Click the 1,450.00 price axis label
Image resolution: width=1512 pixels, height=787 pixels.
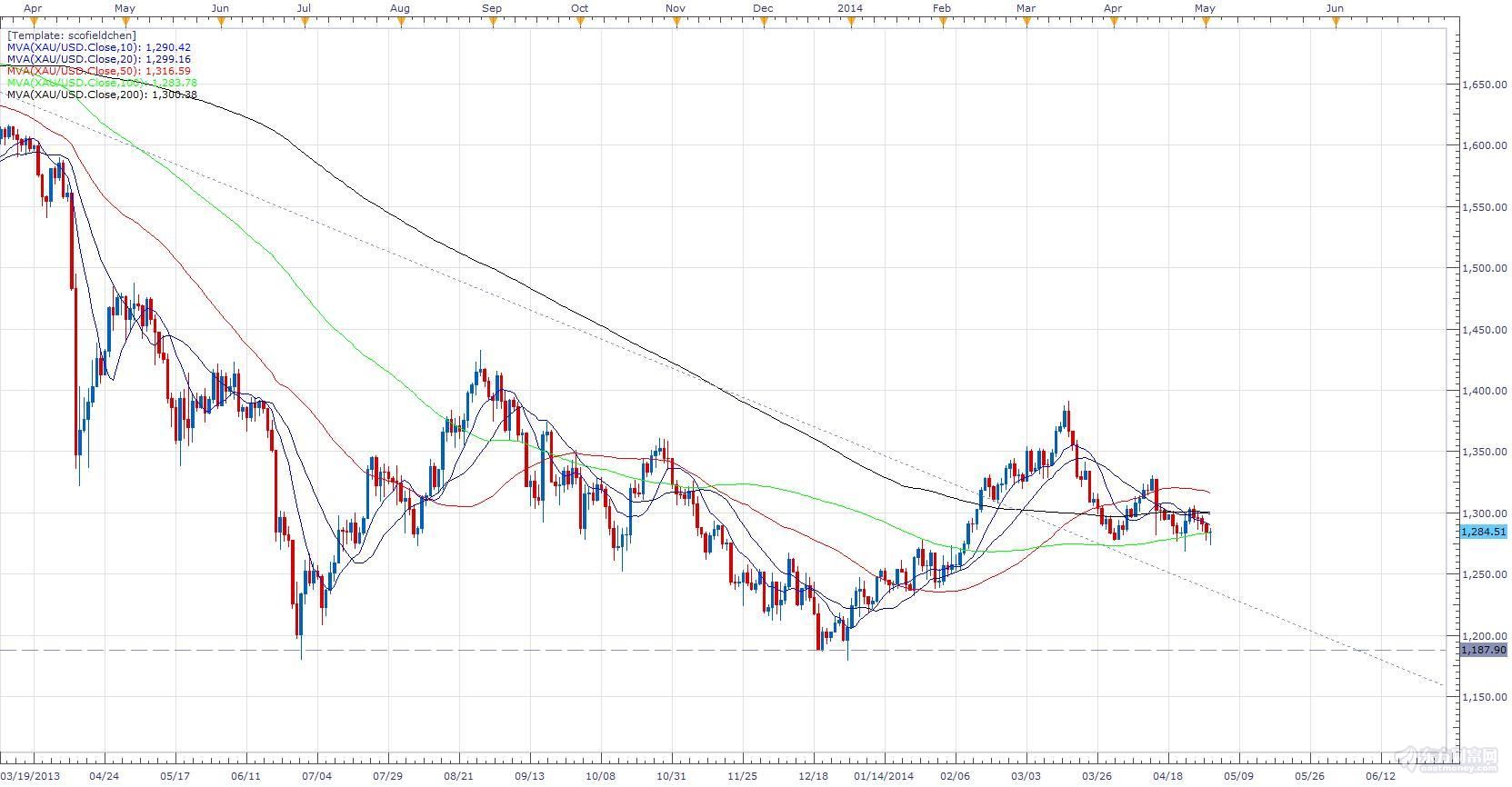(x=1484, y=330)
